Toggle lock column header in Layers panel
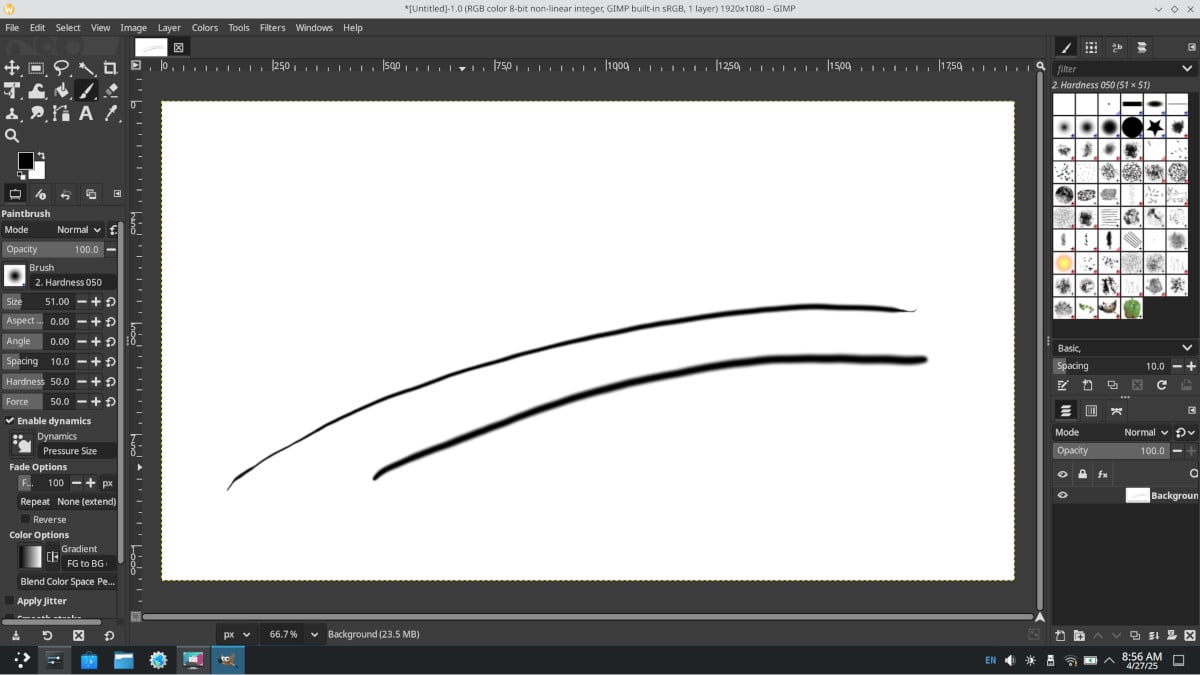 pyautogui.click(x=1082, y=474)
